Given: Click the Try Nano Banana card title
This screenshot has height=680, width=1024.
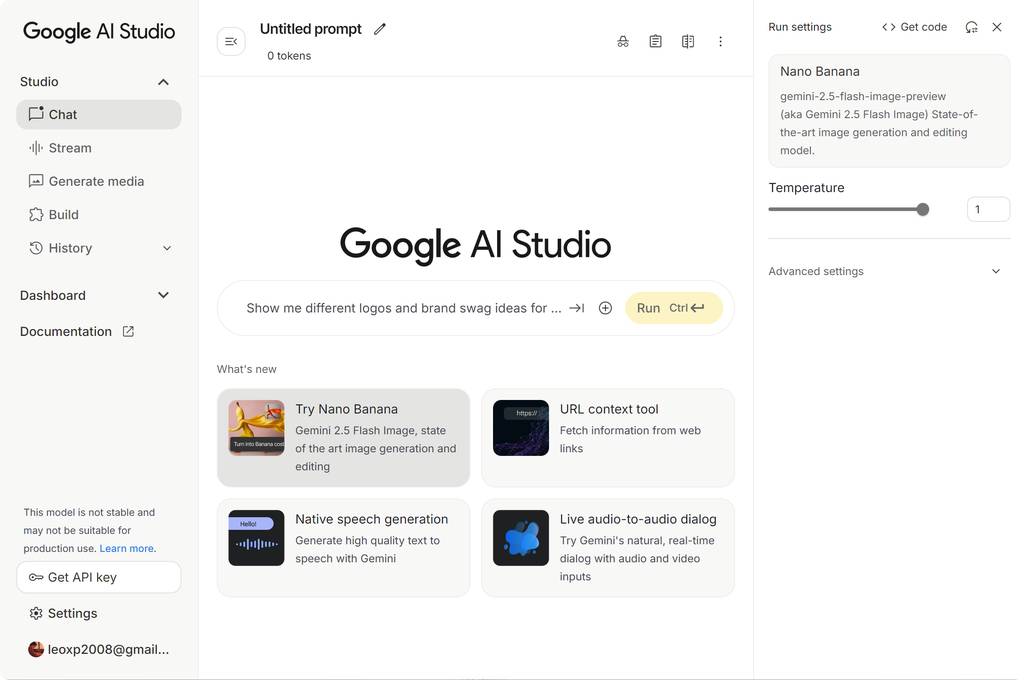Looking at the screenshot, I should [x=347, y=409].
